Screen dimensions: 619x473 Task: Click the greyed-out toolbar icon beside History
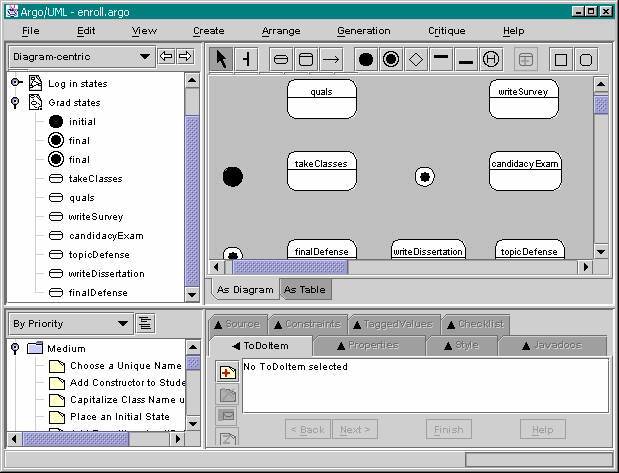525,60
